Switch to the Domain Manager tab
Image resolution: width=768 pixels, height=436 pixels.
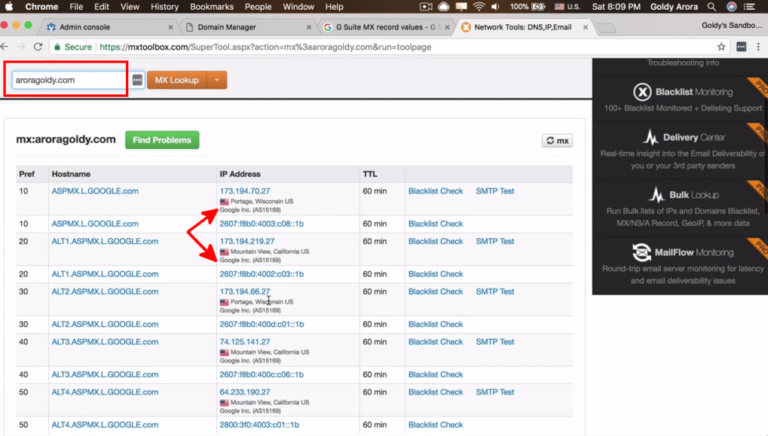(x=247, y=27)
